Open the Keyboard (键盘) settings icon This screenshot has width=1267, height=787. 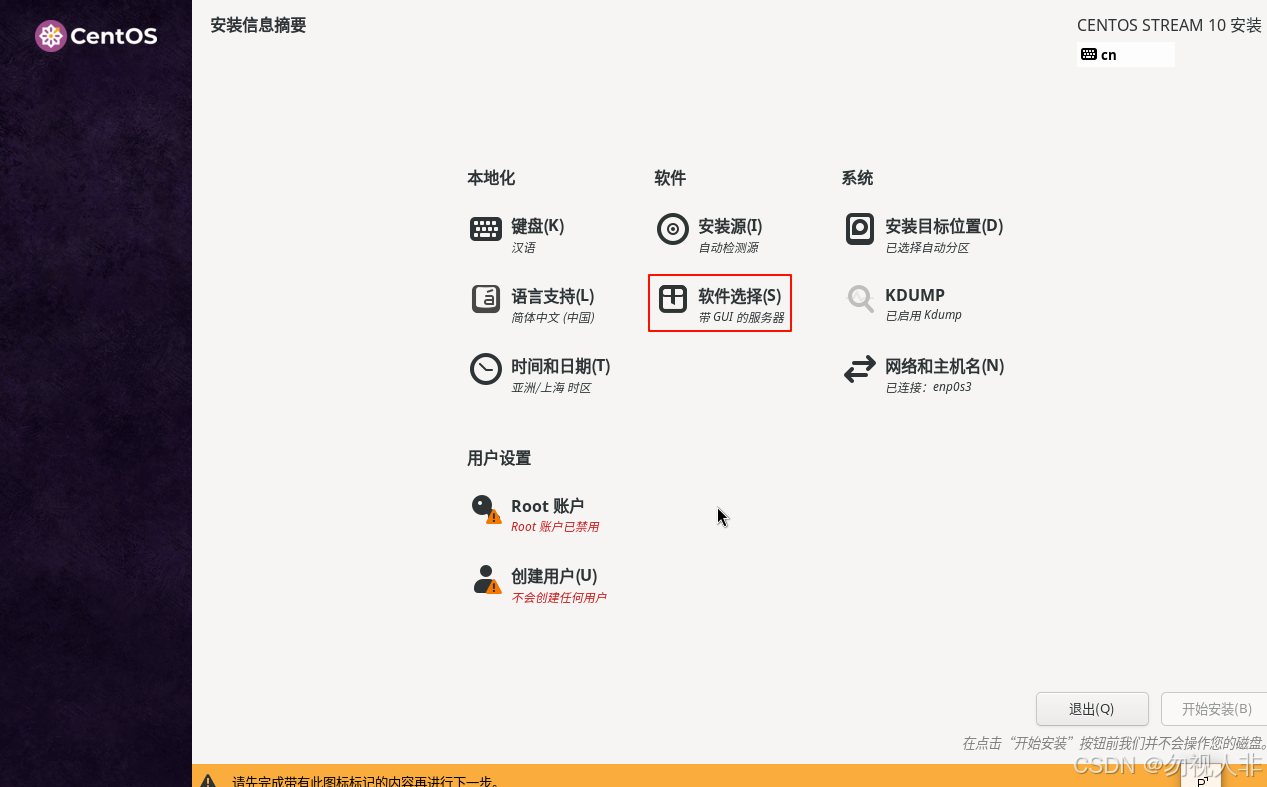[486, 229]
